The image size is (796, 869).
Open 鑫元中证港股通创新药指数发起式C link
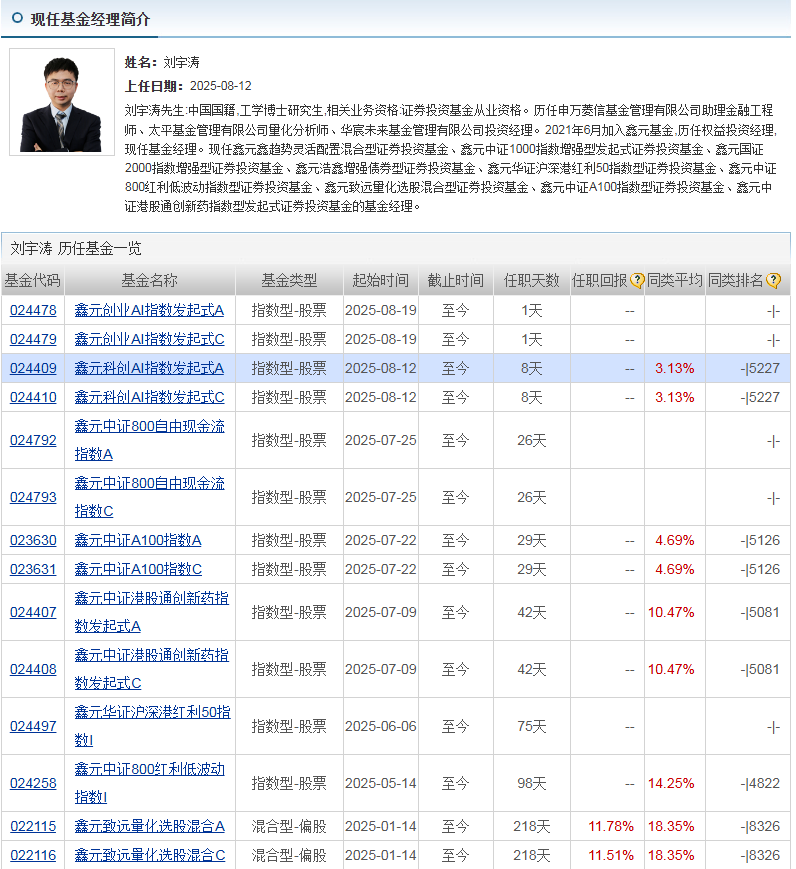coord(151,669)
